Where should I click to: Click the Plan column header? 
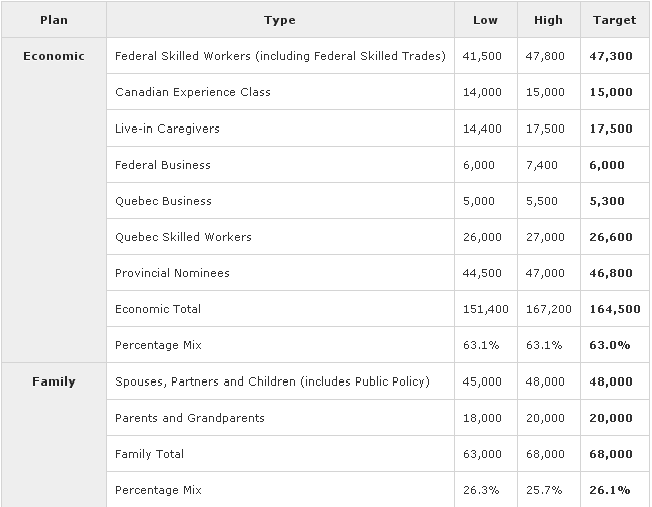click(54, 20)
